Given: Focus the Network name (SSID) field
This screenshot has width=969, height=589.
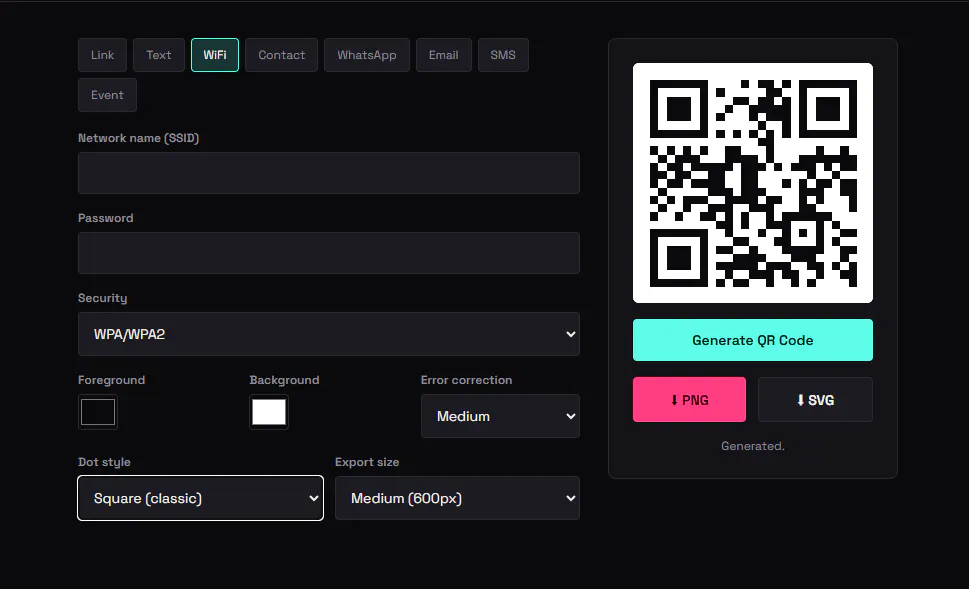Looking at the screenshot, I should coord(329,173).
